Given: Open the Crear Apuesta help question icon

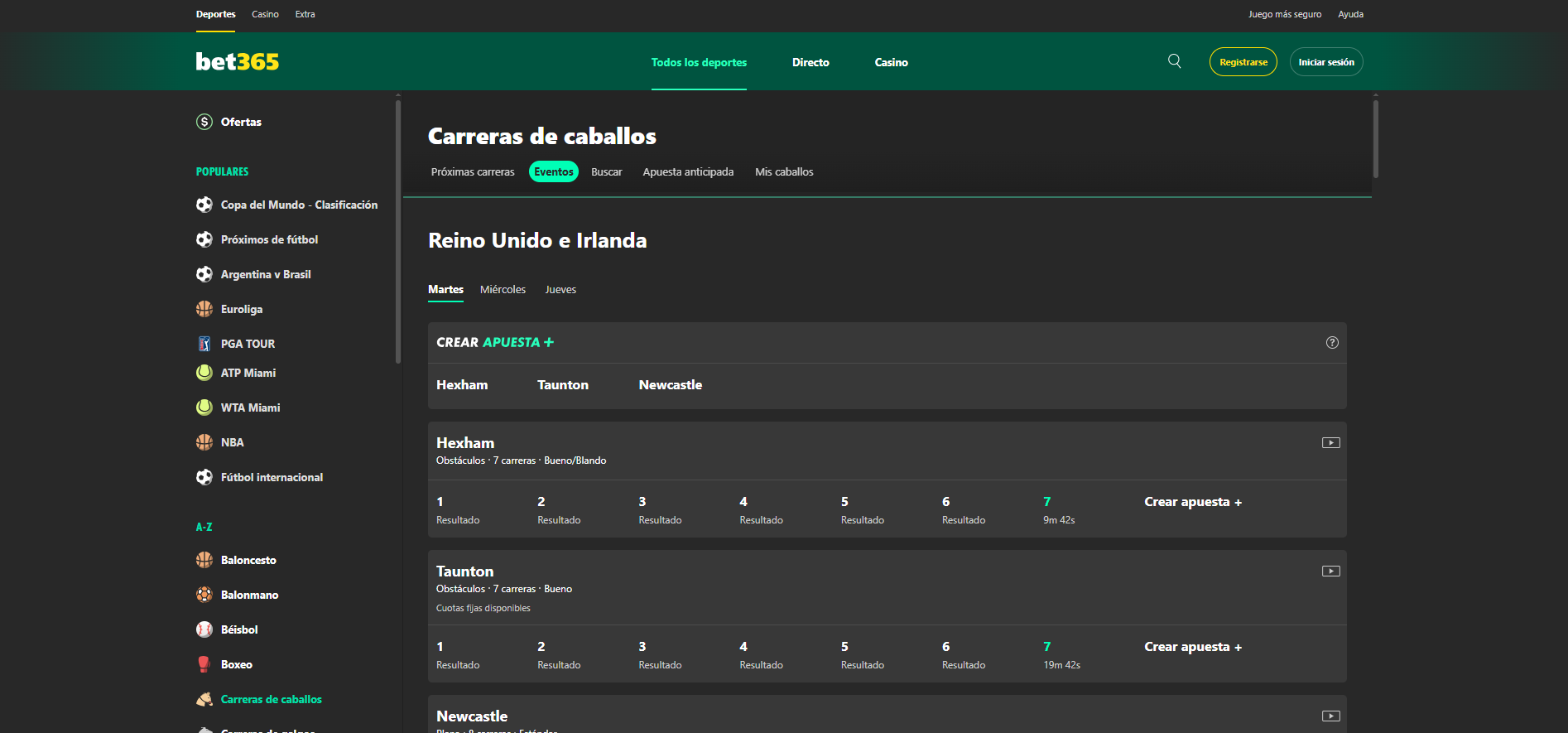Looking at the screenshot, I should pos(1332,343).
